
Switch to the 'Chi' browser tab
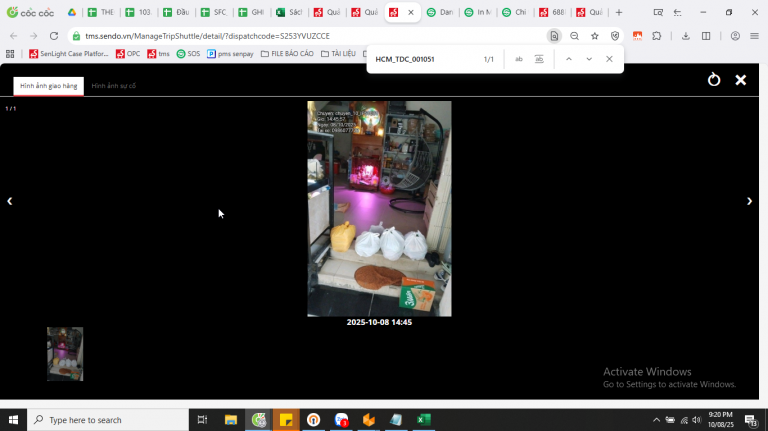[515, 12]
